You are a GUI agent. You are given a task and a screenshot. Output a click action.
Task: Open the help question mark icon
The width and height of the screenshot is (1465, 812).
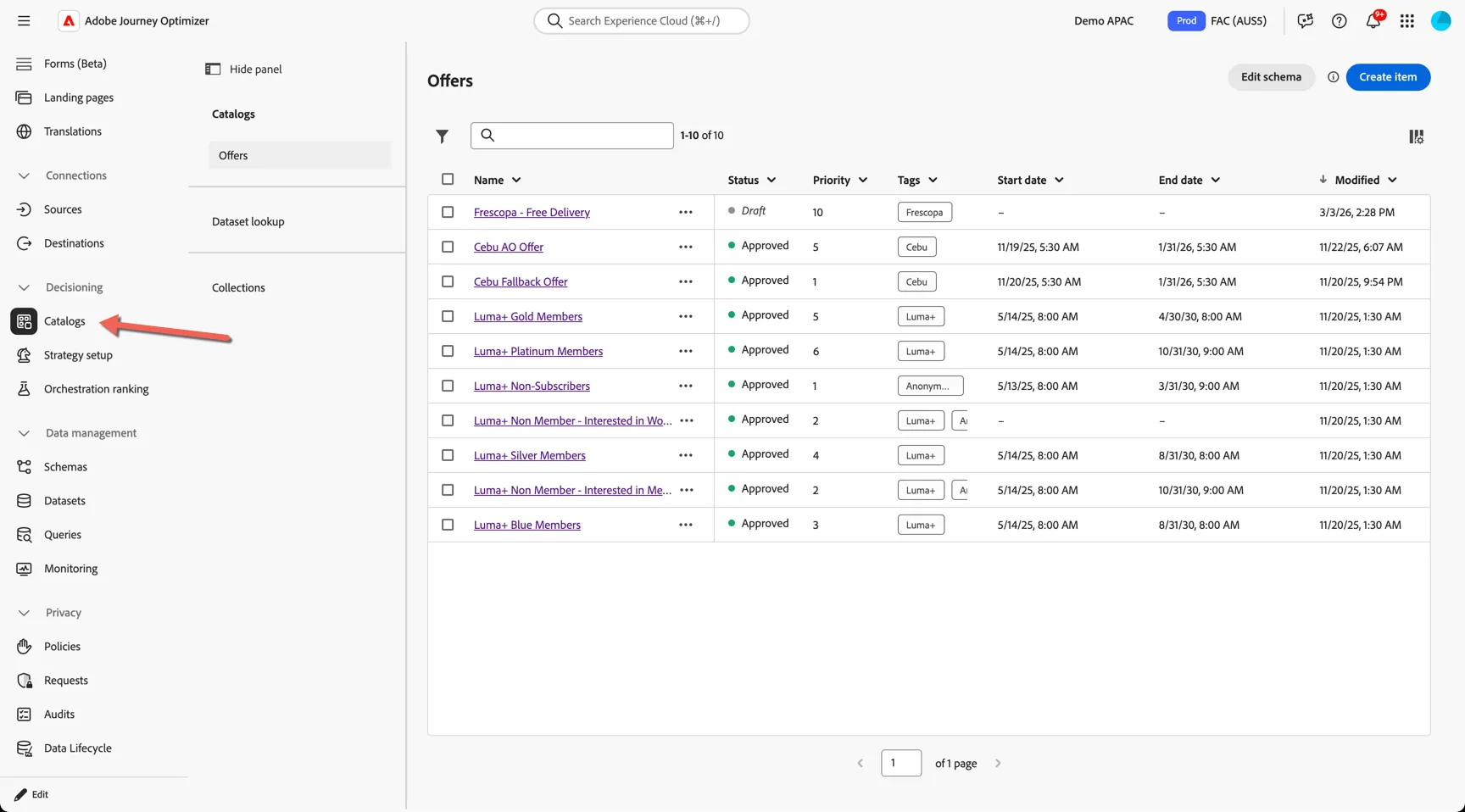pos(1340,20)
